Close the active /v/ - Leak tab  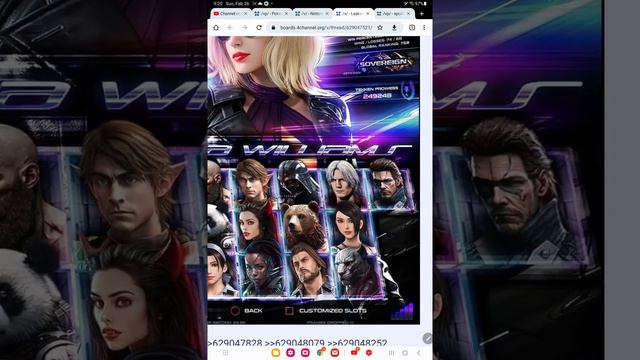click(368, 13)
